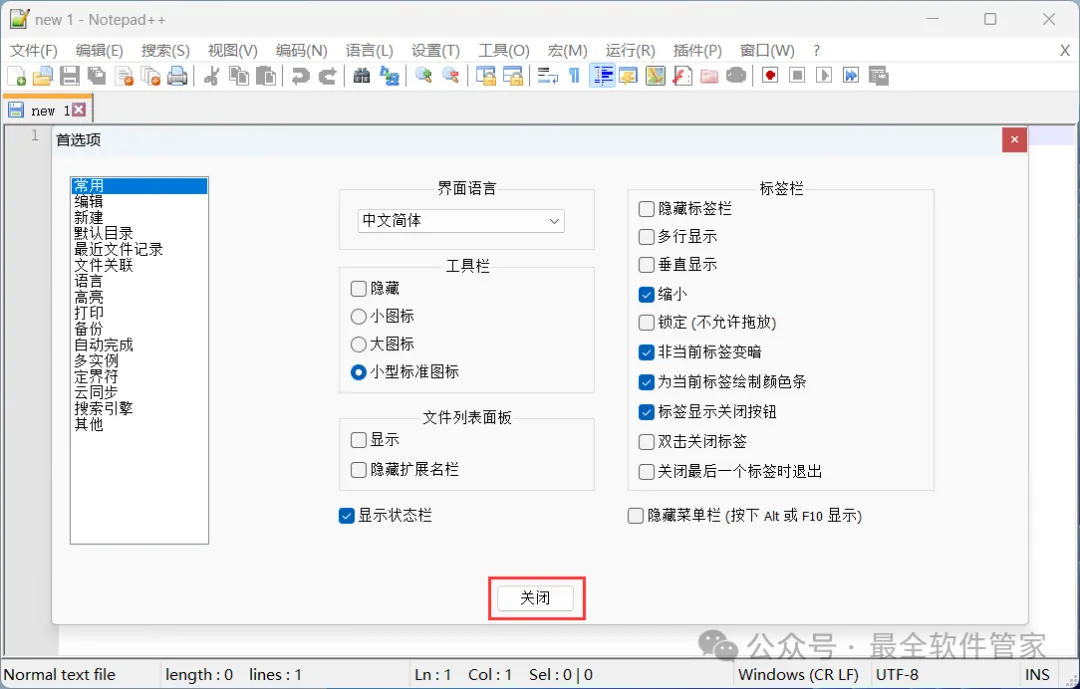Click the Copy toolbar icon
1080x689 pixels.
pyautogui.click(x=239, y=76)
